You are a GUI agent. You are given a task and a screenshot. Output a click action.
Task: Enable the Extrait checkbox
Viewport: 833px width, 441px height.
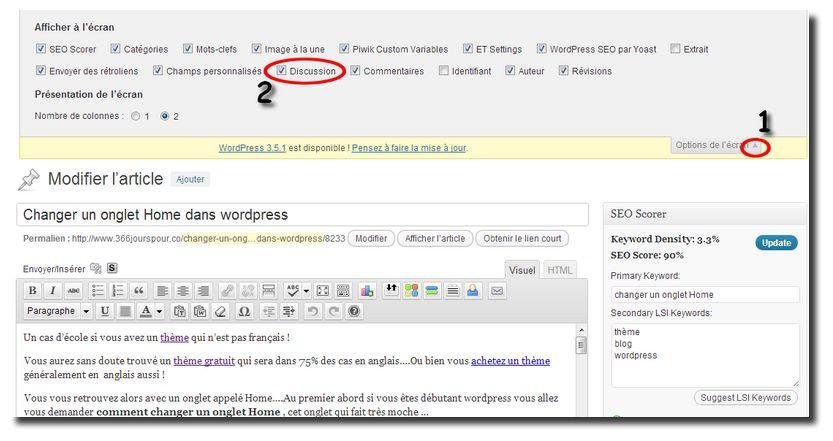[676, 48]
